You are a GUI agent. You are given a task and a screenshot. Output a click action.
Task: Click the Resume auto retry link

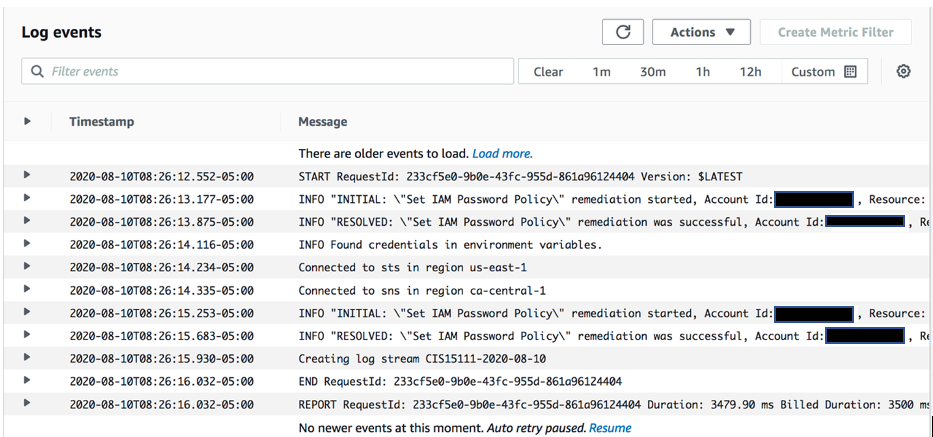tap(610, 428)
